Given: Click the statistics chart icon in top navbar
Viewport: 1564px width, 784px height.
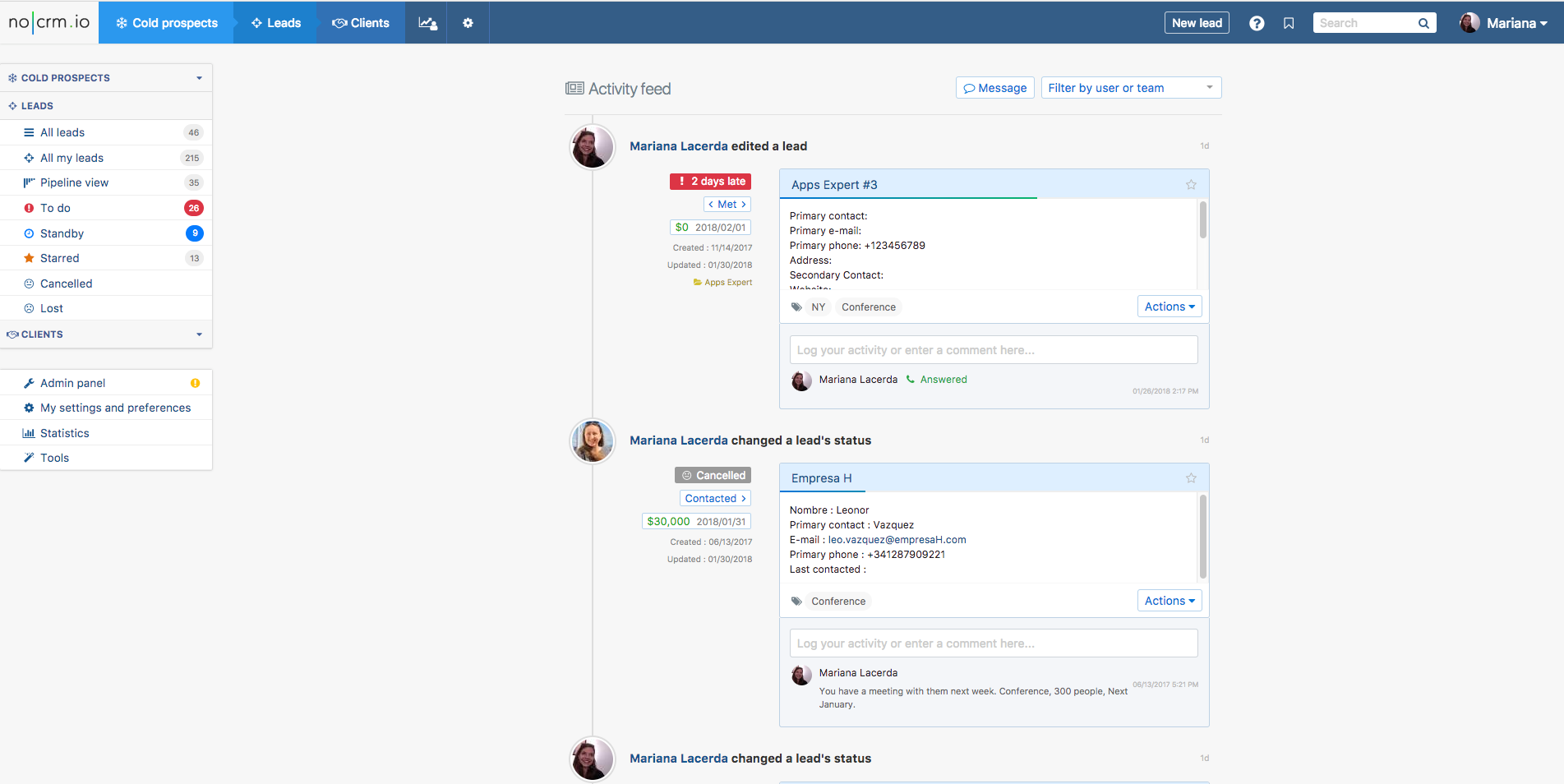Looking at the screenshot, I should tap(427, 23).
